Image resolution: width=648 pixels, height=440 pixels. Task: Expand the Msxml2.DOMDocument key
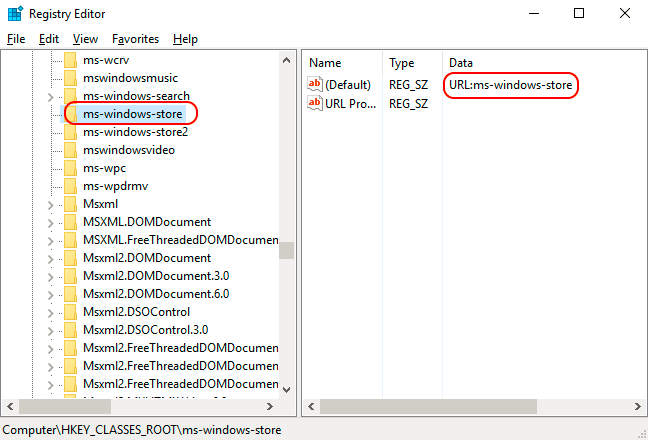(50, 259)
